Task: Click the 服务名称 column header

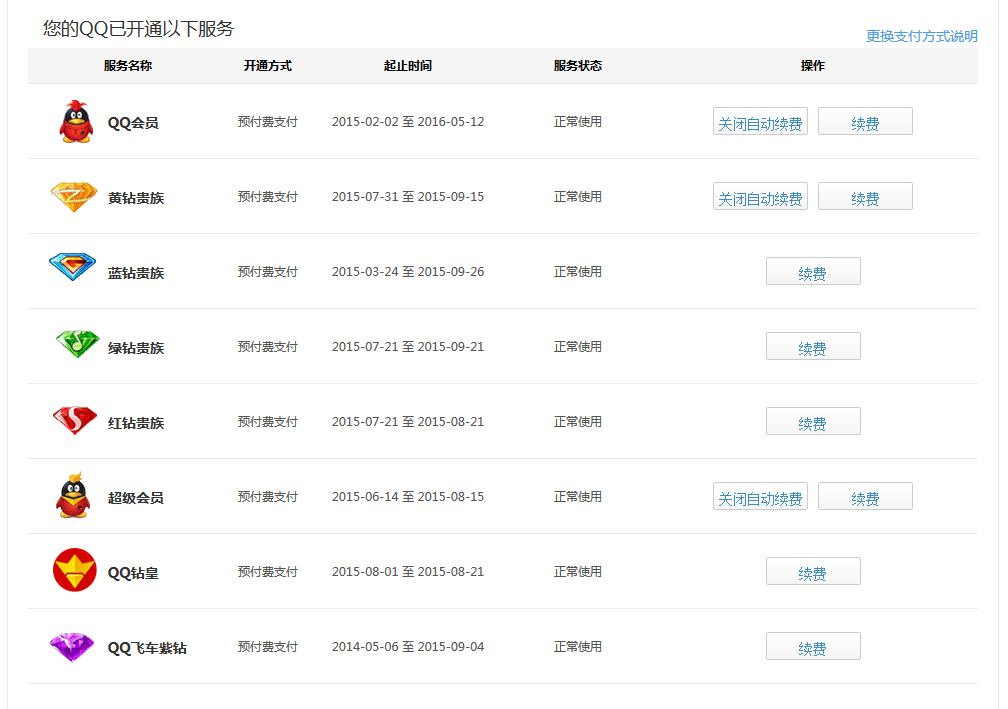Action: 128,66
